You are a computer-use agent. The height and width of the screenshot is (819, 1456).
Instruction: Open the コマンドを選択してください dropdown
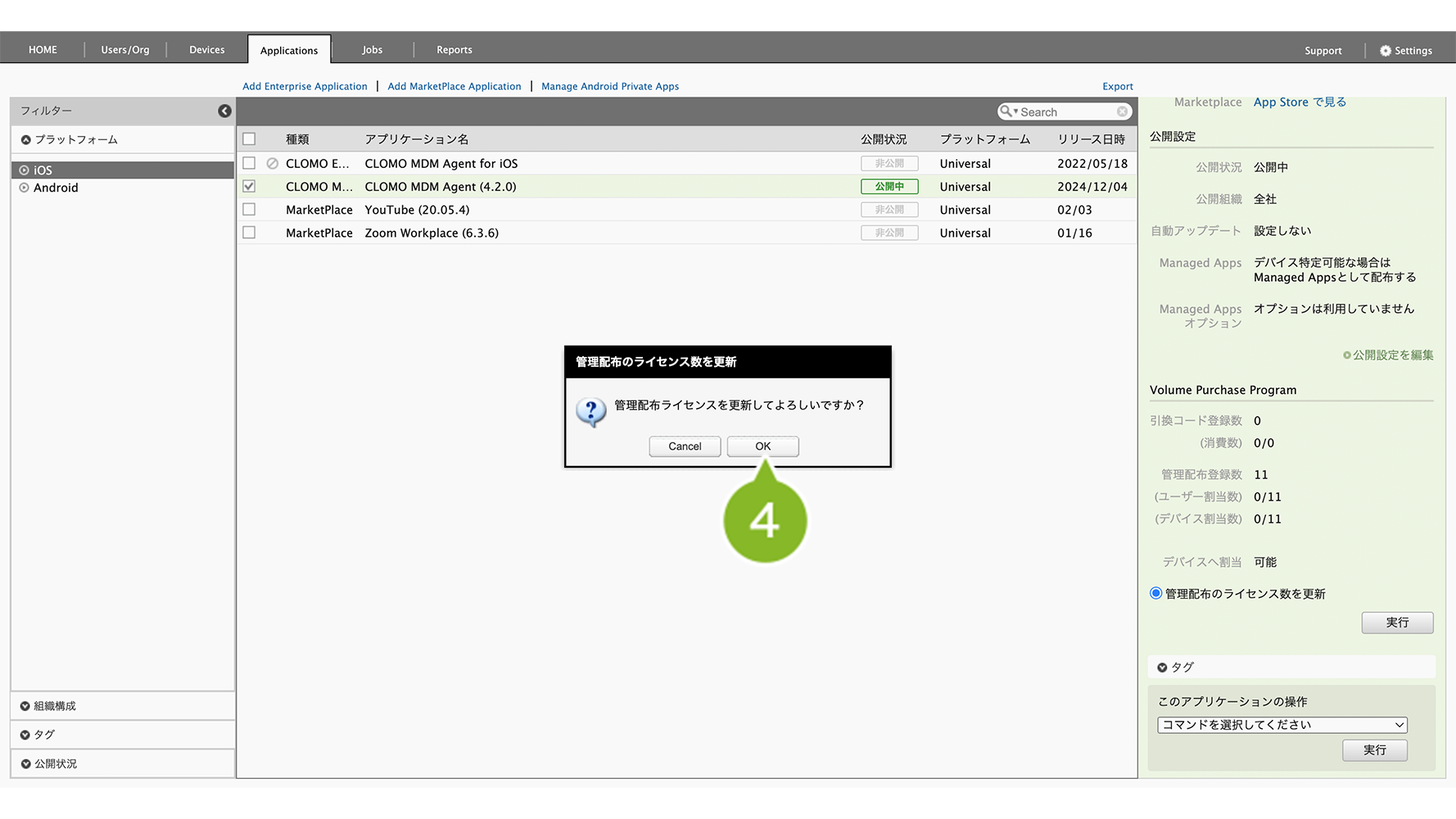(x=1282, y=725)
